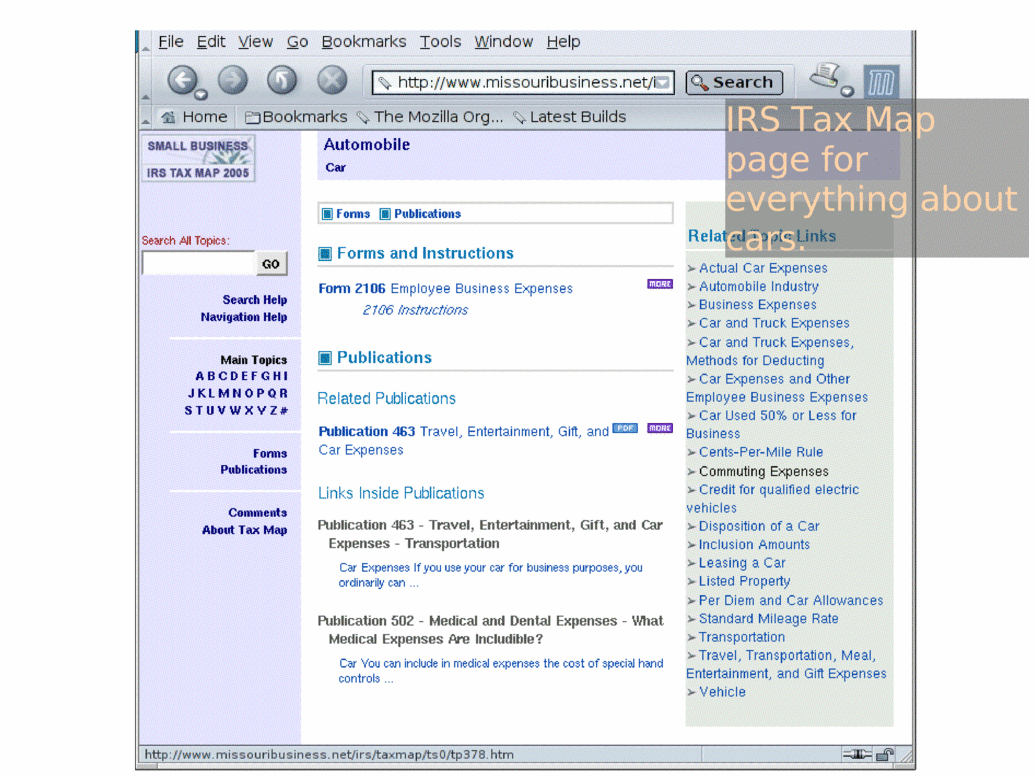This screenshot has height=778, width=1034.
Task: Reload the page with the Reload button
Action: [282, 81]
